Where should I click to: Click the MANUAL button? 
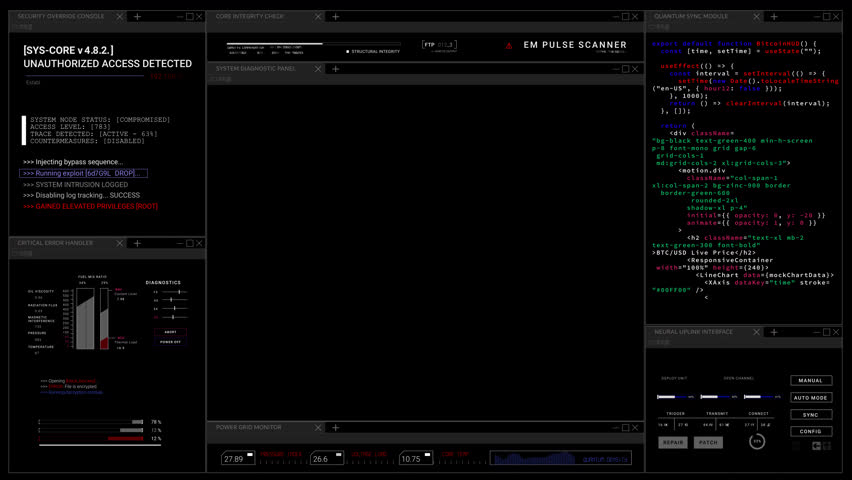tap(811, 381)
